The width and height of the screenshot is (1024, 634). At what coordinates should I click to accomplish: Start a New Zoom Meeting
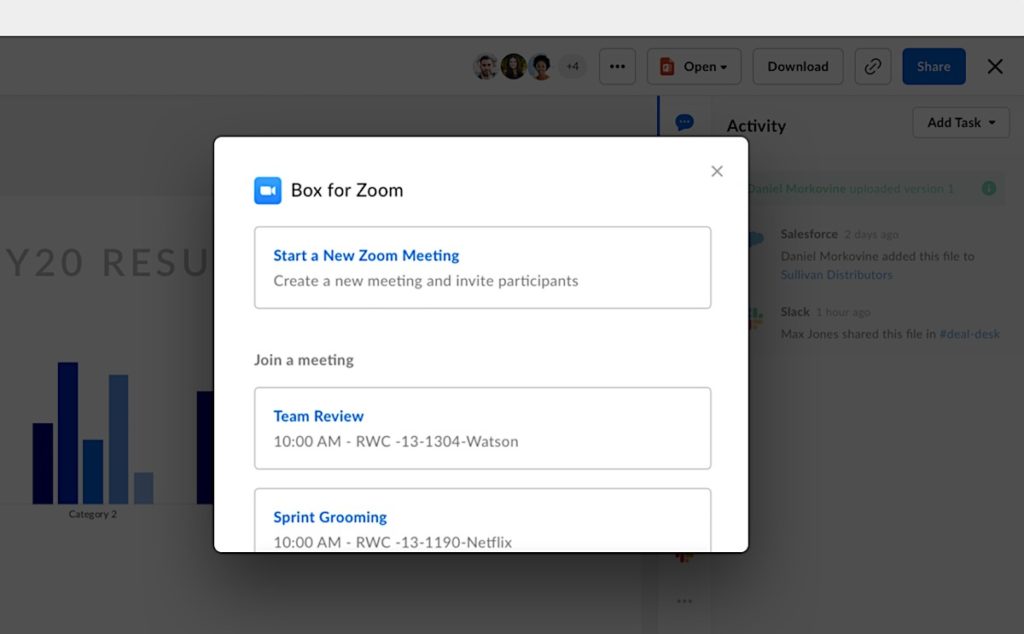[x=483, y=268]
